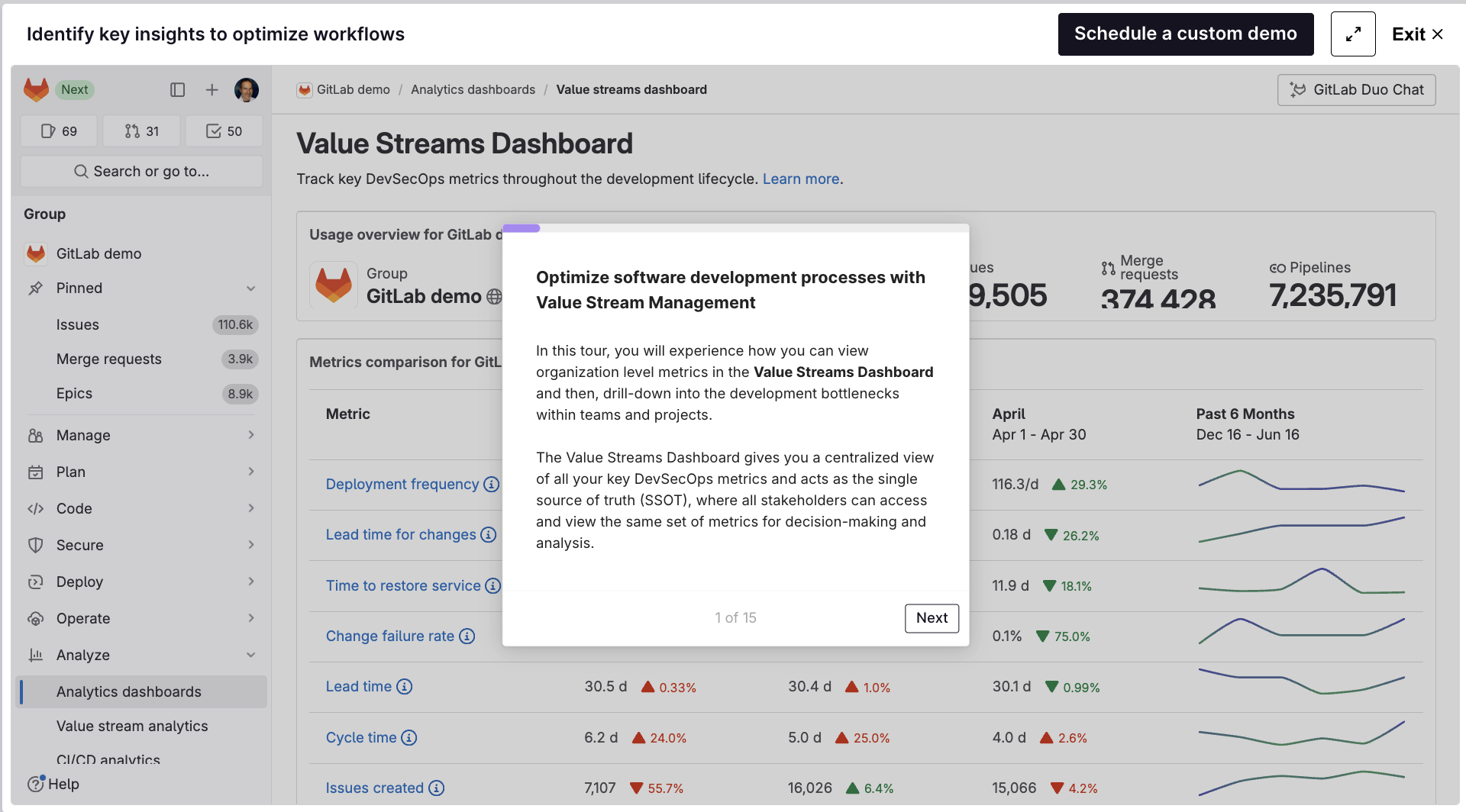Click the Secure shield icon

[x=35, y=545]
